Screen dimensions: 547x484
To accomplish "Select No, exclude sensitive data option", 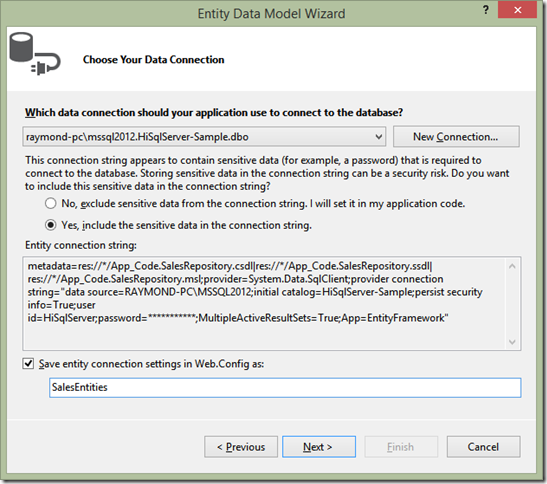I will 51,203.
